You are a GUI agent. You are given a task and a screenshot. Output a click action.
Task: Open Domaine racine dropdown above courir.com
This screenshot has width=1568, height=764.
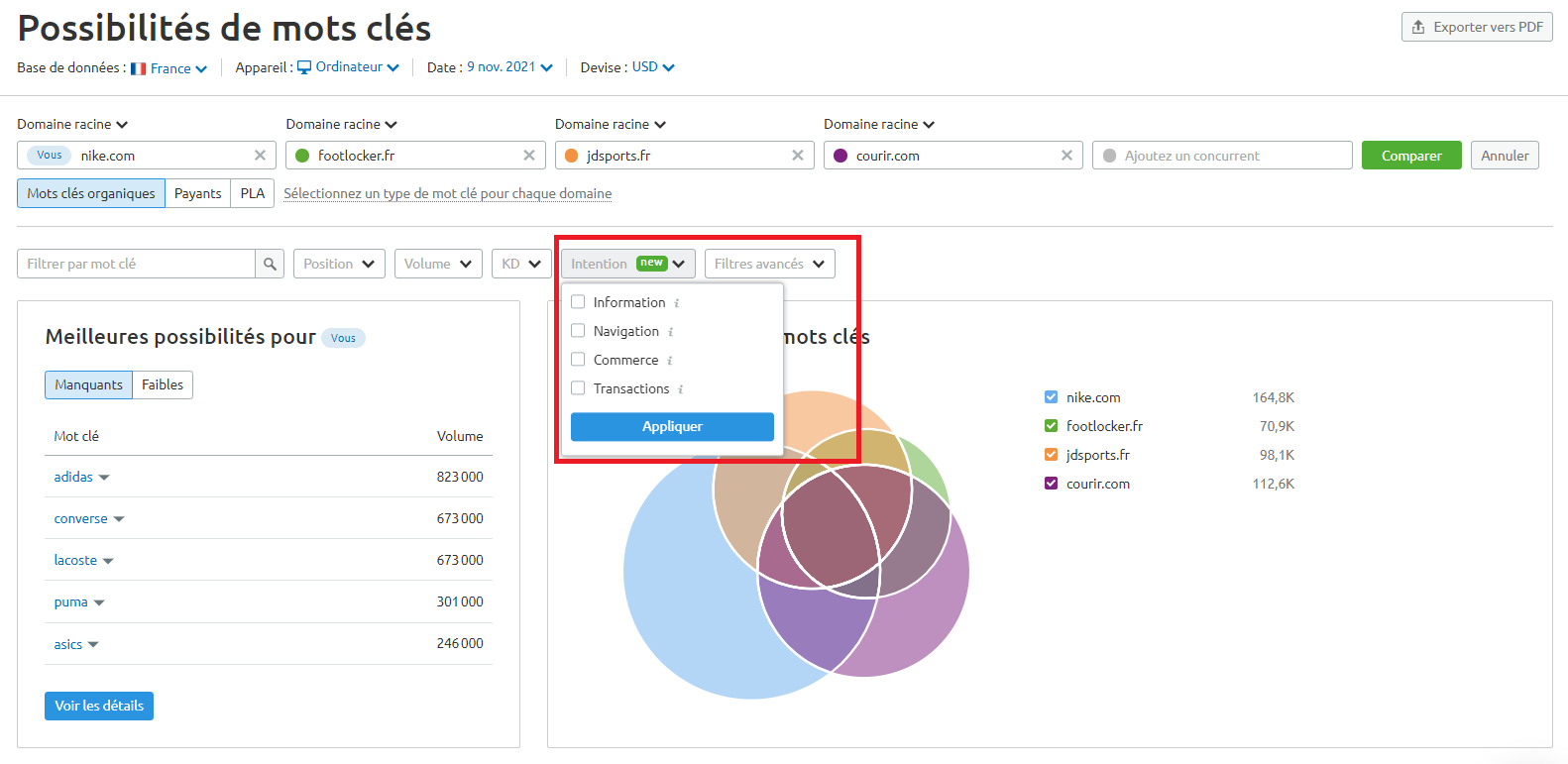click(879, 125)
